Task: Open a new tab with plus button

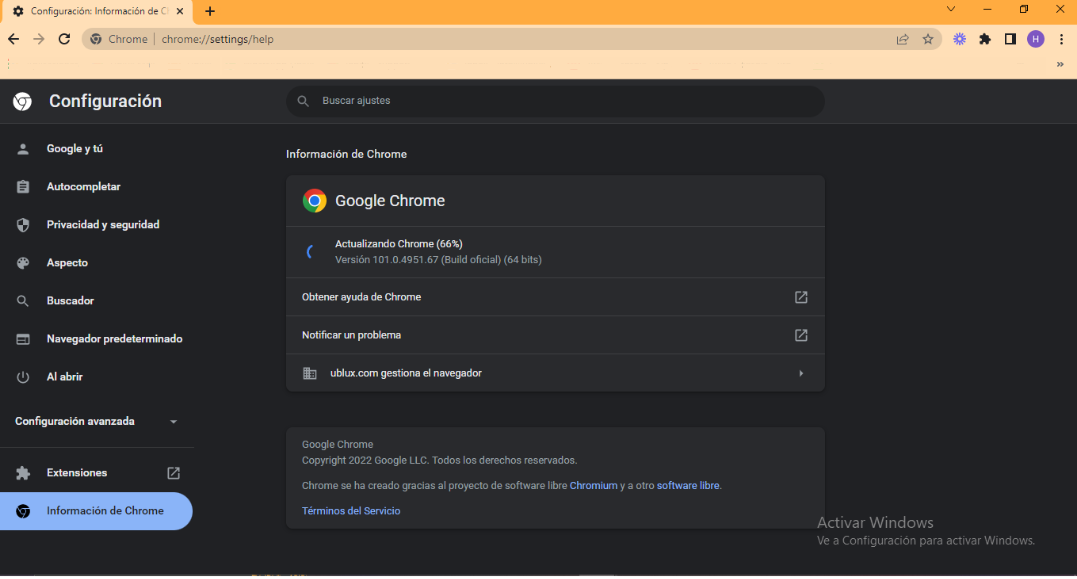Action: coord(210,11)
